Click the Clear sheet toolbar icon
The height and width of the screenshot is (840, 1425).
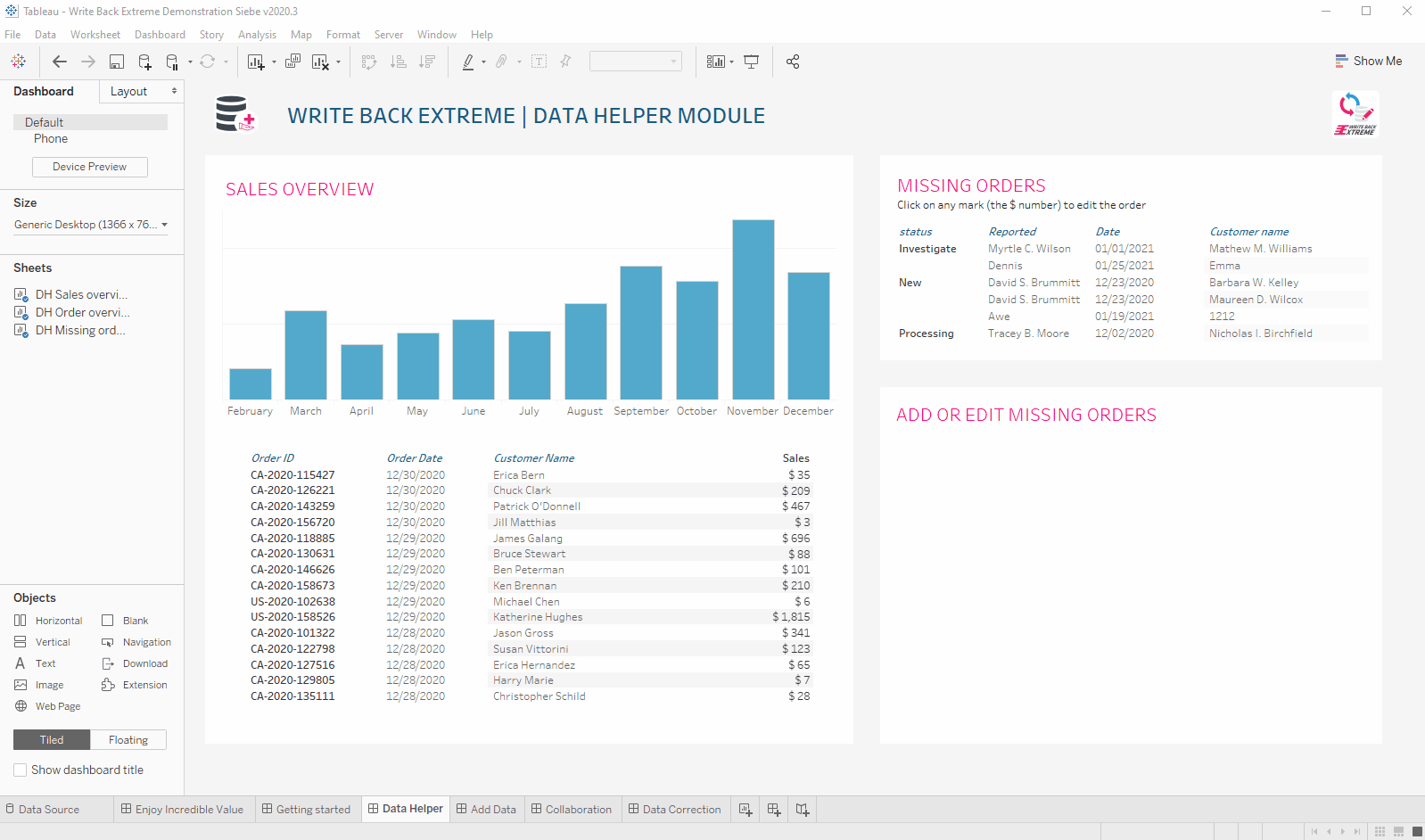tap(320, 62)
